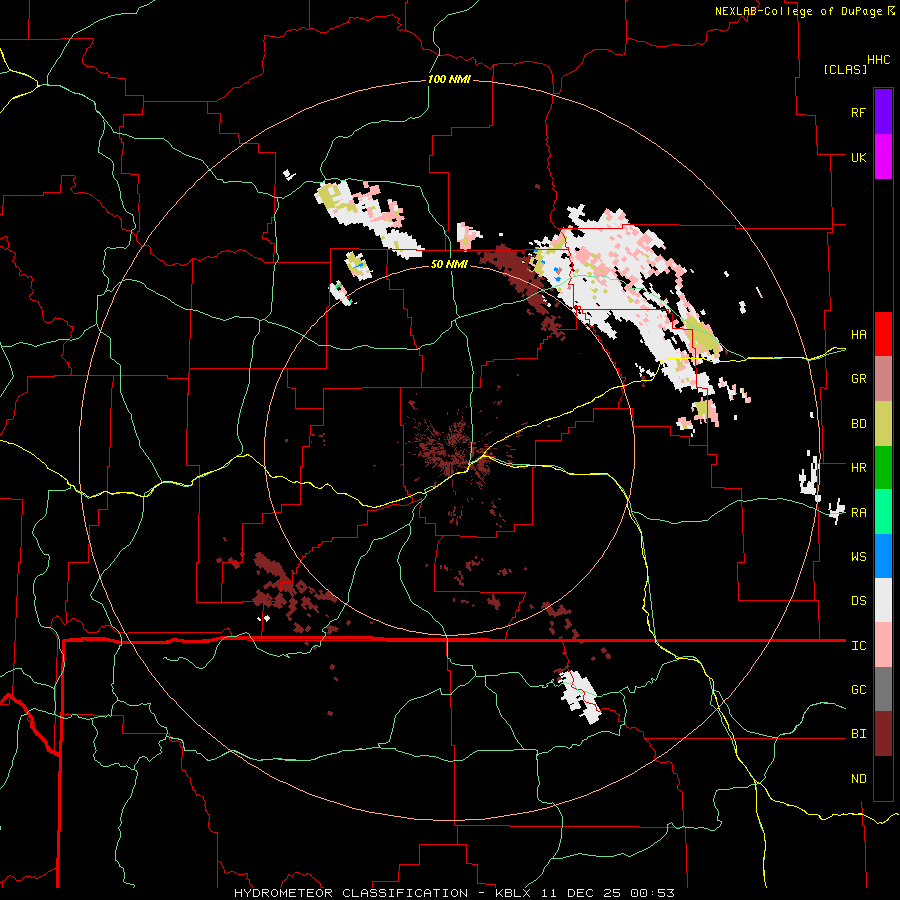Click the ND black legend color block

[883, 778]
